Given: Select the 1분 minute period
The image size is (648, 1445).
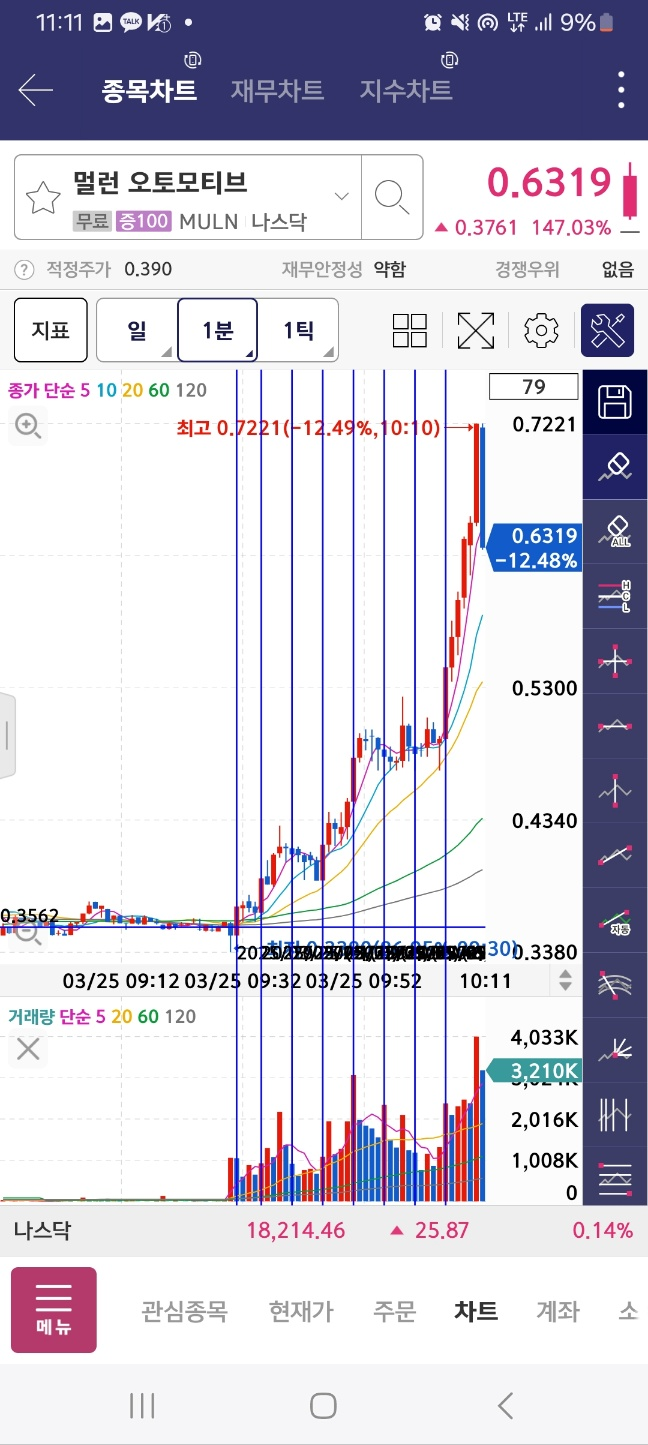Looking at the screenshot, I should (x=218, y=330).
